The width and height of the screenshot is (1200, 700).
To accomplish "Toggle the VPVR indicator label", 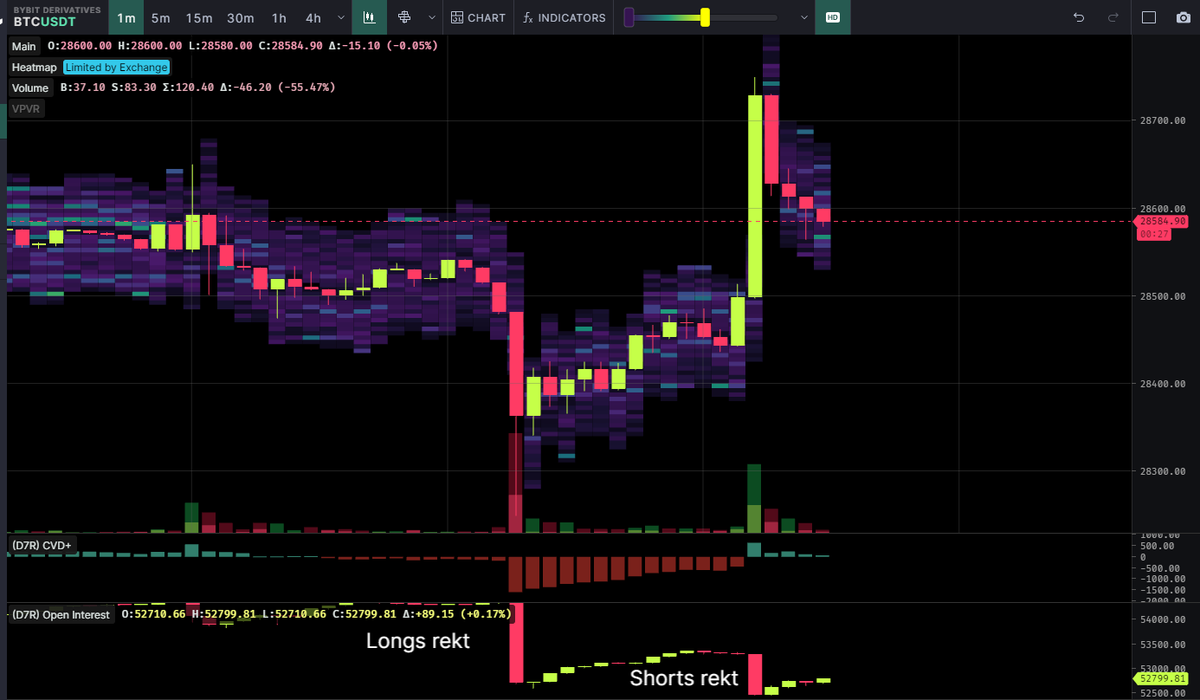I will (25, 108).
